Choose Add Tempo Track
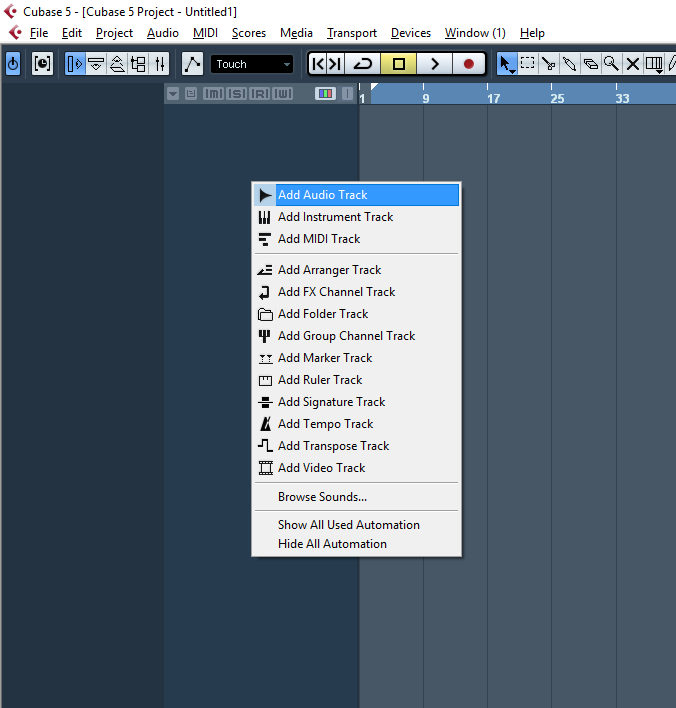This screenshot has width=676, height=708. [x=356, y=424]
